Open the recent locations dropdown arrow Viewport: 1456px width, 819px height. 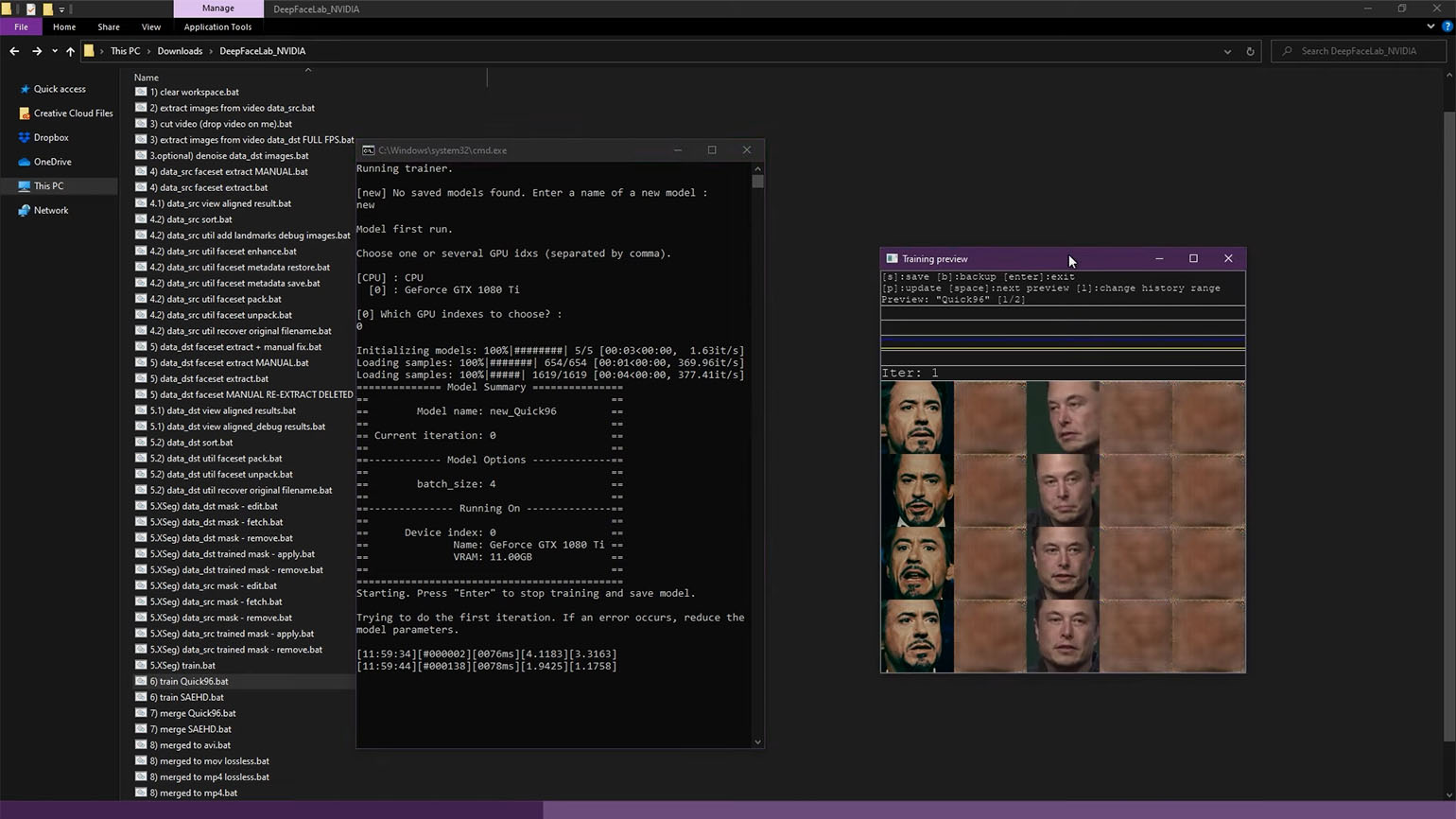click(54, 51)
